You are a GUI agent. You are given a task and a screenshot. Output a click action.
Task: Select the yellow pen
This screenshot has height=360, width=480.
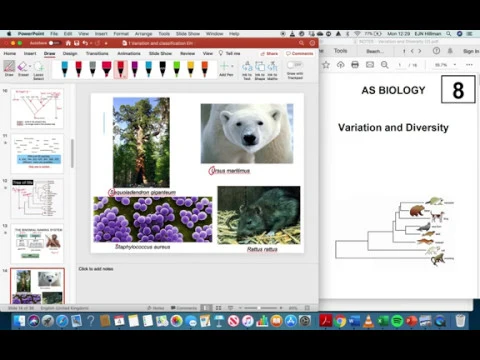click(190, 68)
